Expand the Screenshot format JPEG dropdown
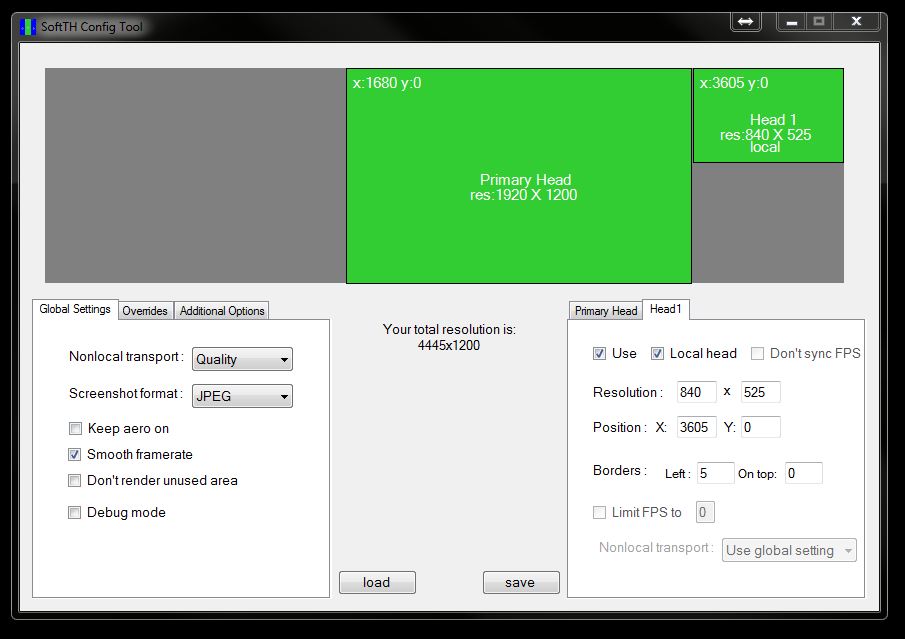Image resolution: width=905 pixels, height=639 pixels. click(x=242, y=397)
